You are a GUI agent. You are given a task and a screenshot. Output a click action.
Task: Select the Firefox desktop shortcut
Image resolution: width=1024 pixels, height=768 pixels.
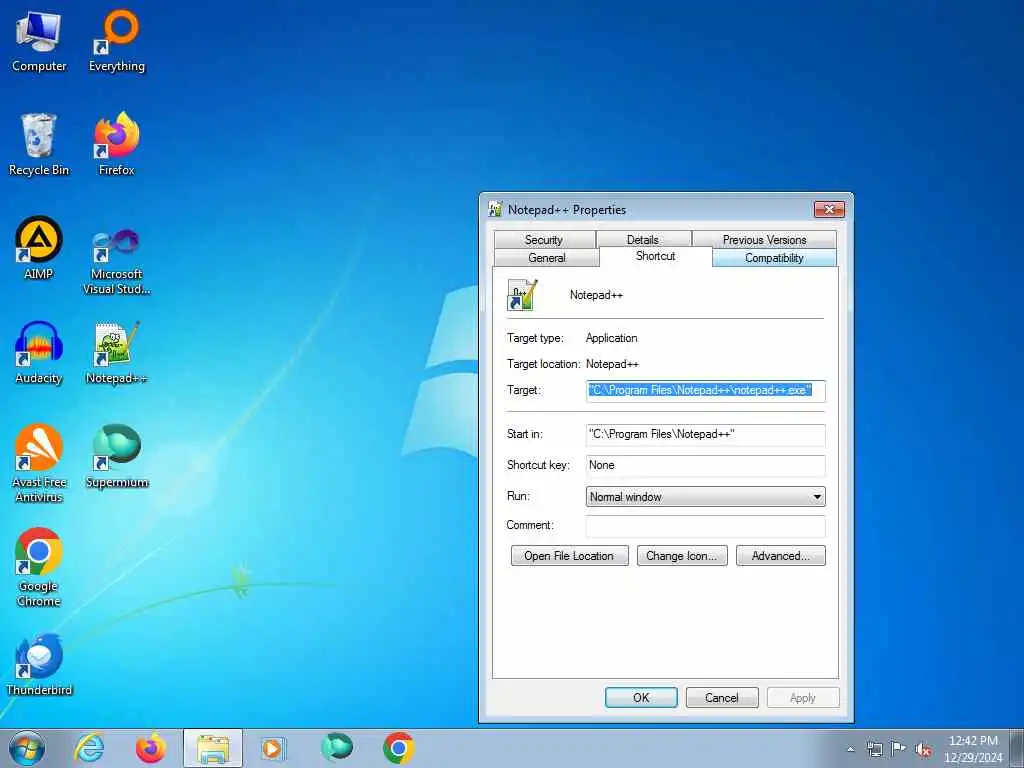tap(116, 145)
